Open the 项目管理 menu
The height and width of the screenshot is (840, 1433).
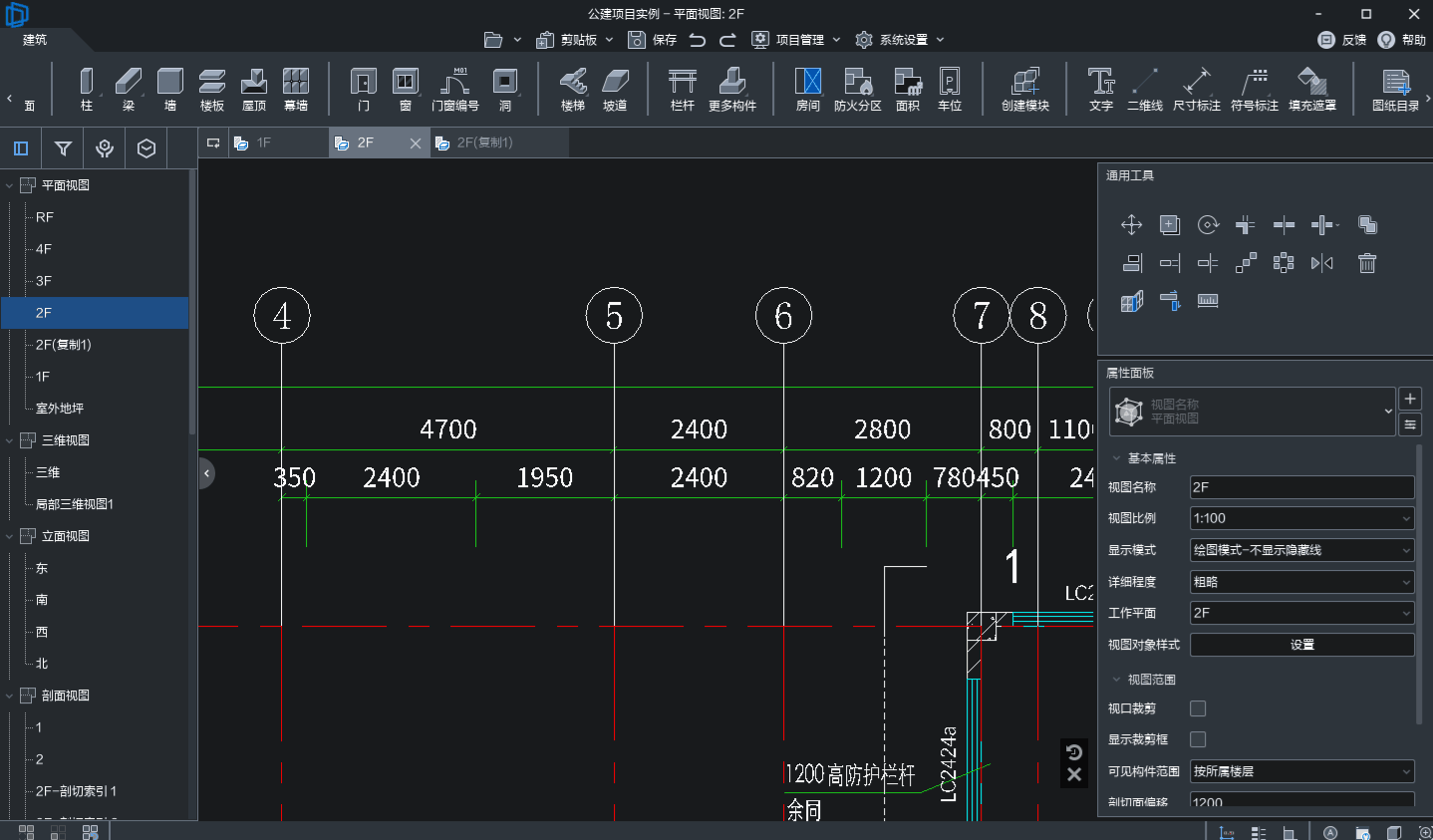[x=796, y=40]
